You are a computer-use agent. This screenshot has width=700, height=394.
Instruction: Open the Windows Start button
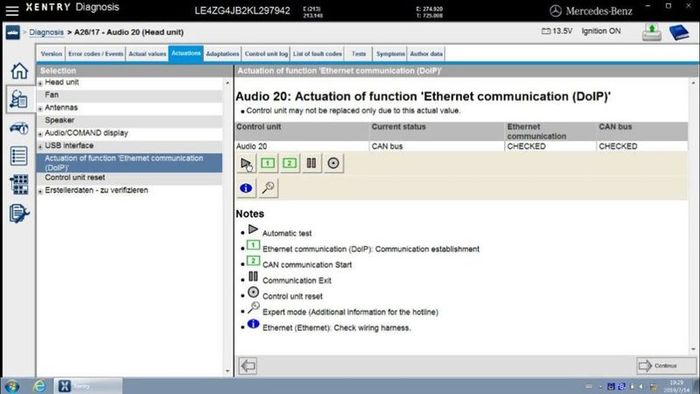tap(11, 386)
